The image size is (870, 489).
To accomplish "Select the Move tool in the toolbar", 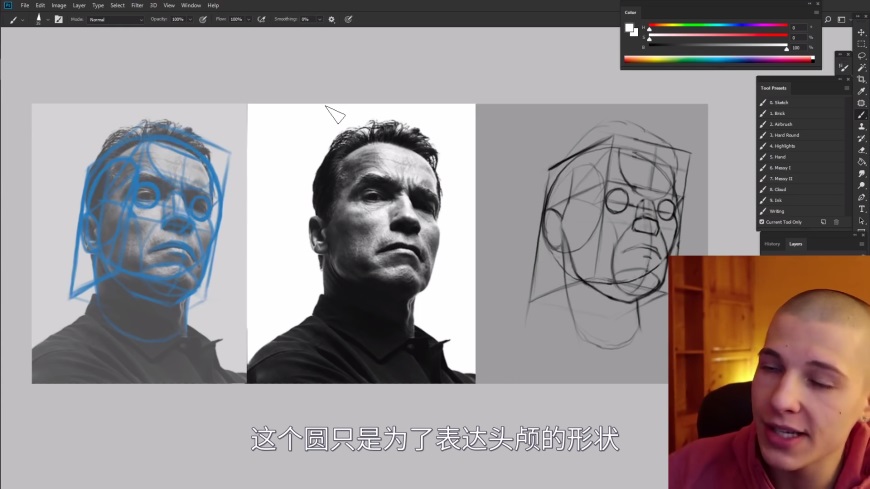I will click(x=861, y=32).
